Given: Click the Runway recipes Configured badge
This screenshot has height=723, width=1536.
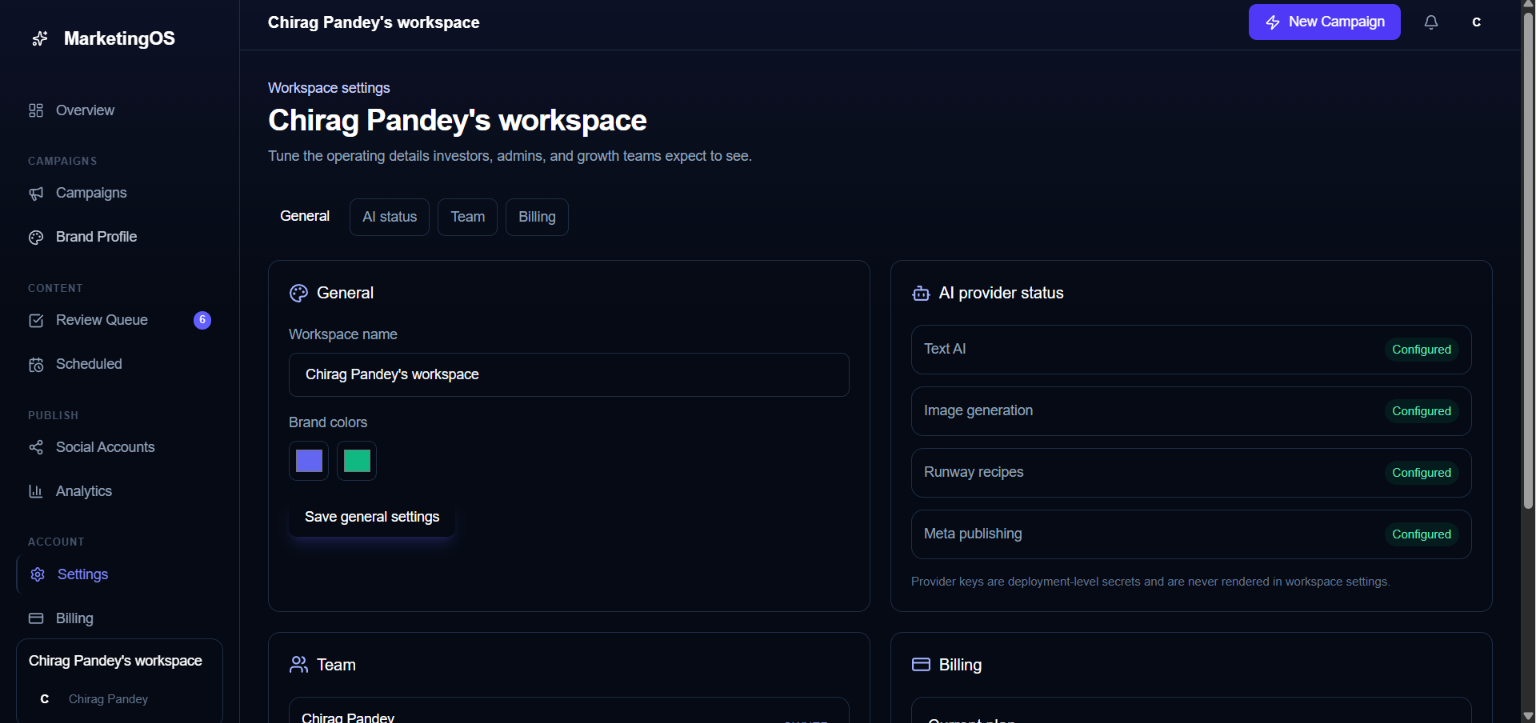Looking at the screenshot, I should 1421,473.
